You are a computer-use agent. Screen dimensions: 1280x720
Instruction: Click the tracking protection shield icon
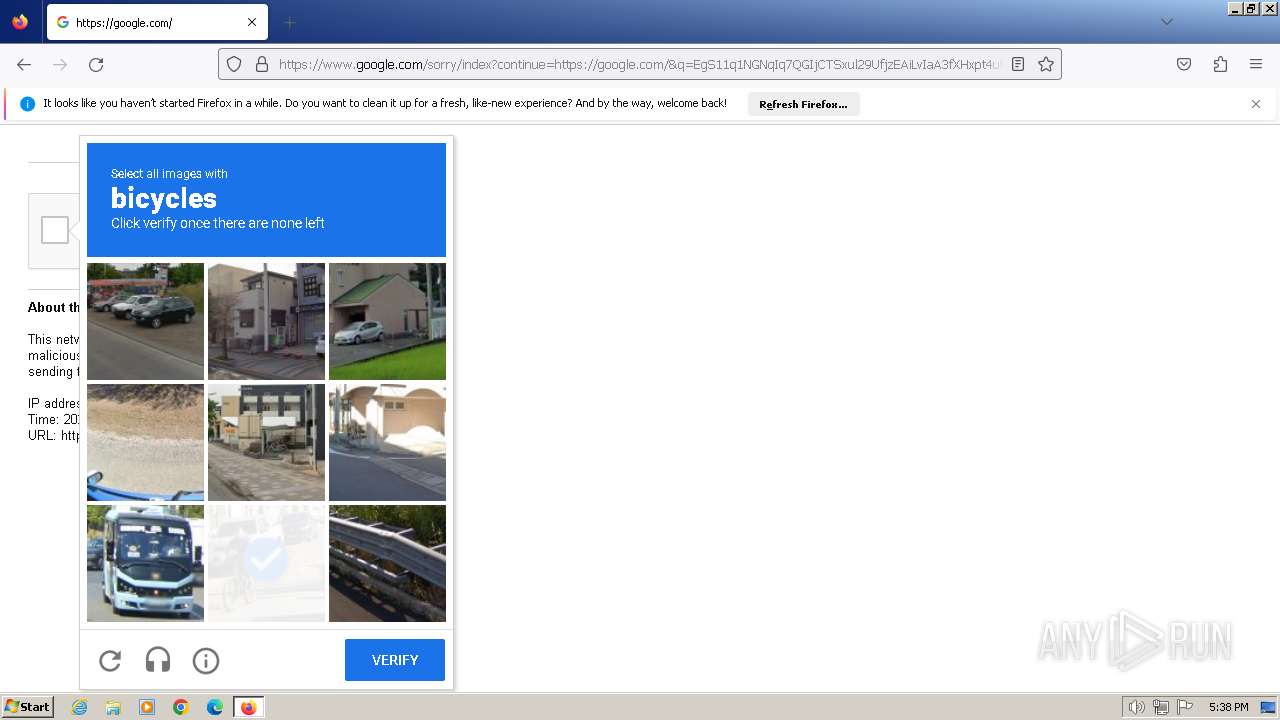click(x=234, y=64)
